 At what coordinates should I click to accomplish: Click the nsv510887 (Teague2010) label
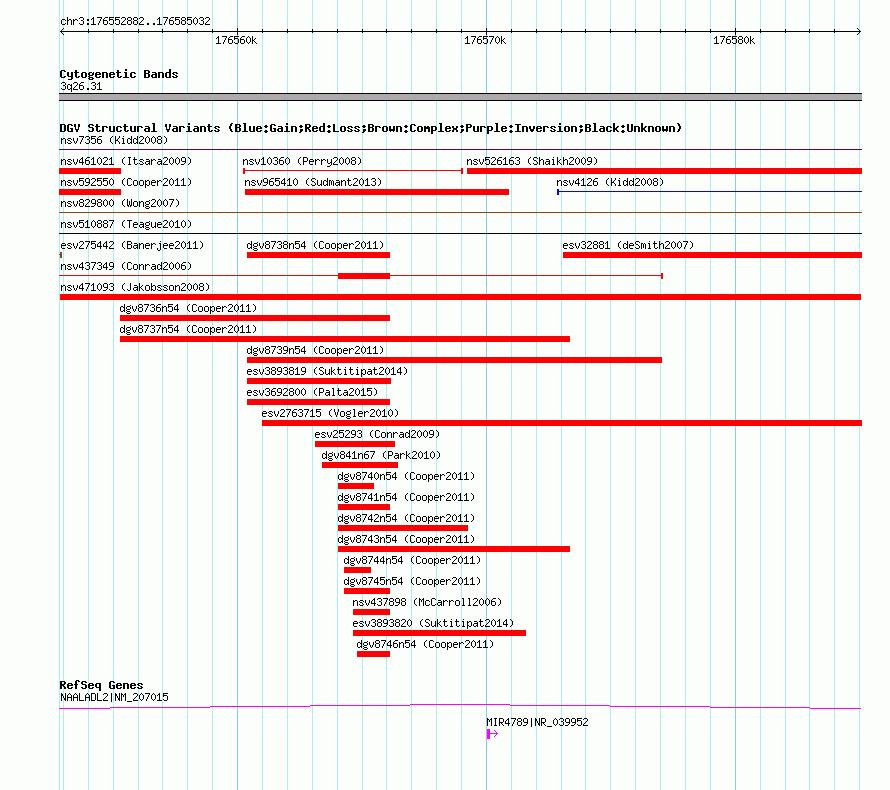click(126, 224)
